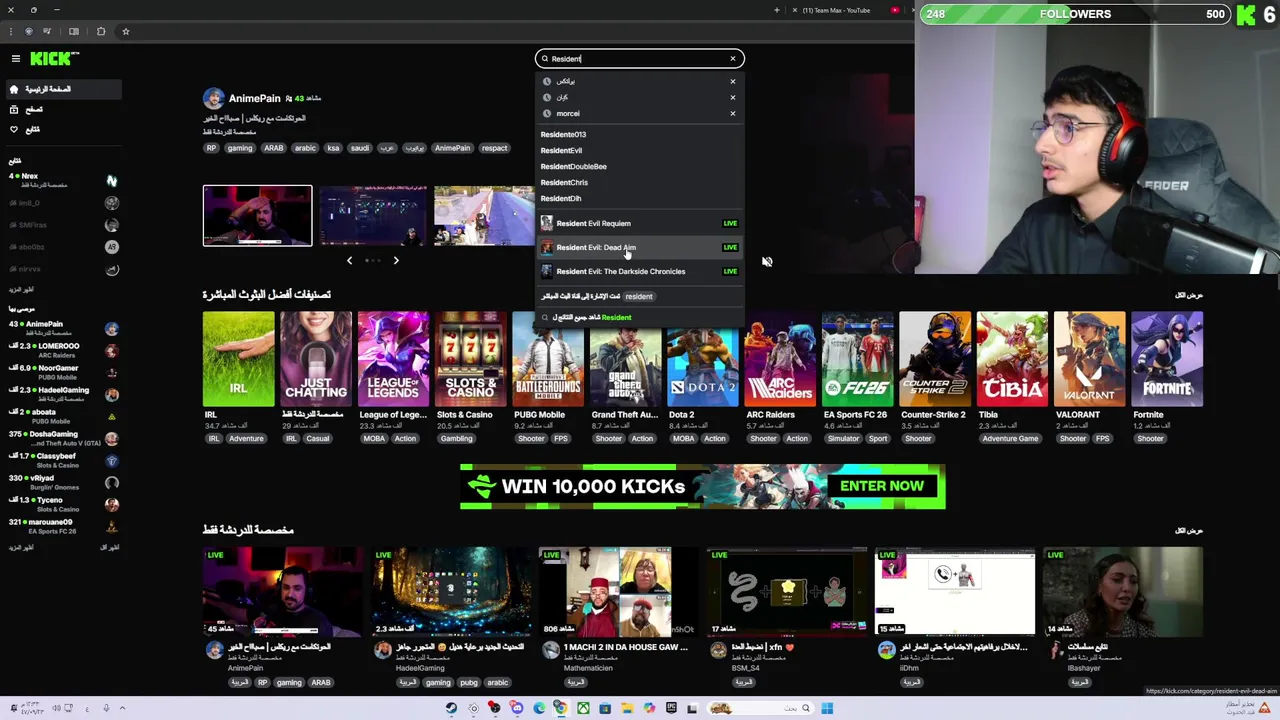Open the Resident Evil Requiem category
Image resolution: width=1280 pixels, height=720 pixels.
pos(640,223)
